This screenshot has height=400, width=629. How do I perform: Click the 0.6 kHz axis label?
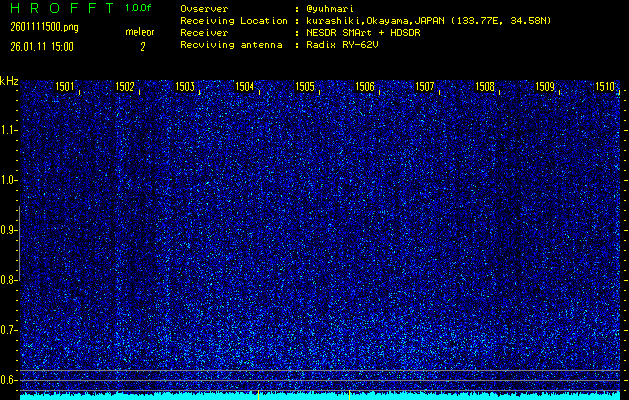7,380
